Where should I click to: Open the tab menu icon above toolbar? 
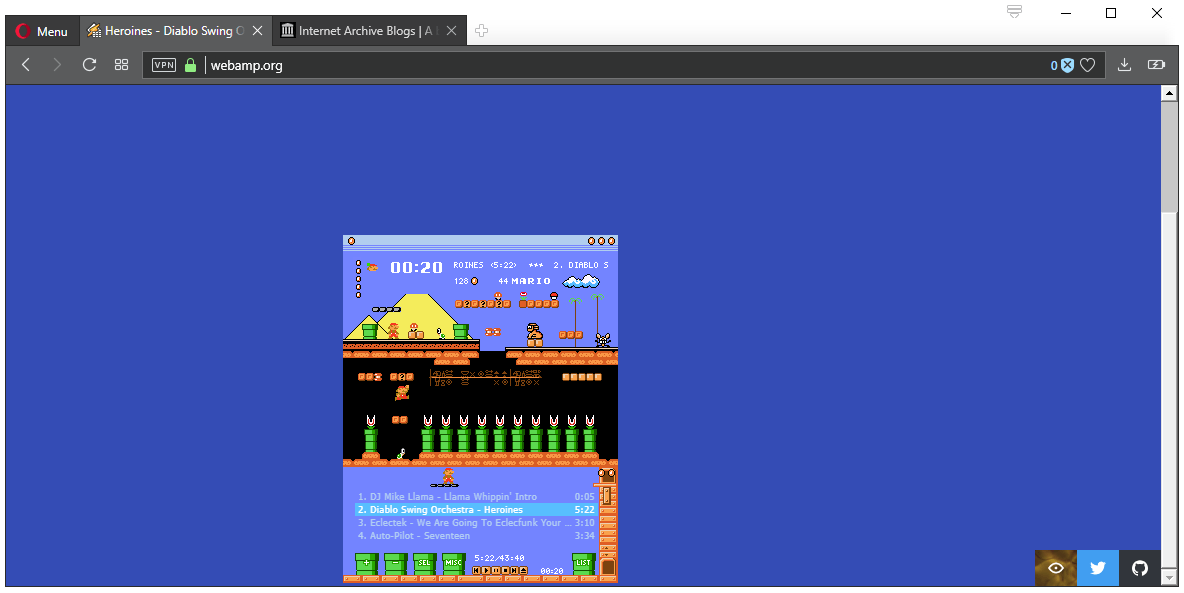click(1014, 11)
